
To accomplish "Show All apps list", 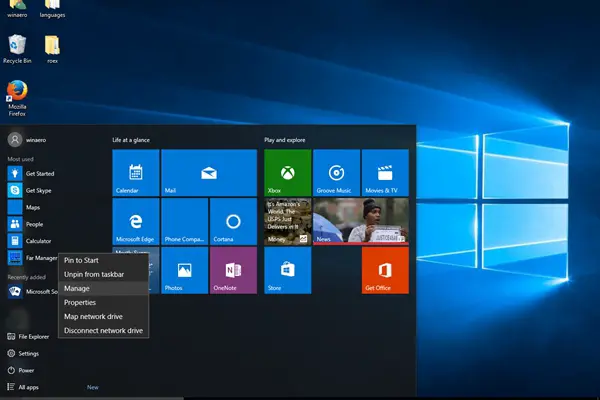I will point(23,387).
